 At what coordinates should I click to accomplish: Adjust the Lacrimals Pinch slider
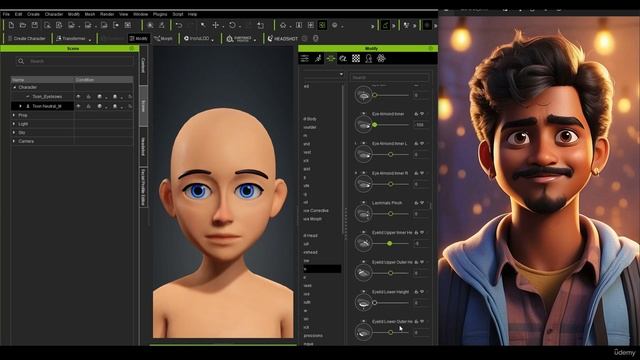(x=391, y=213)
